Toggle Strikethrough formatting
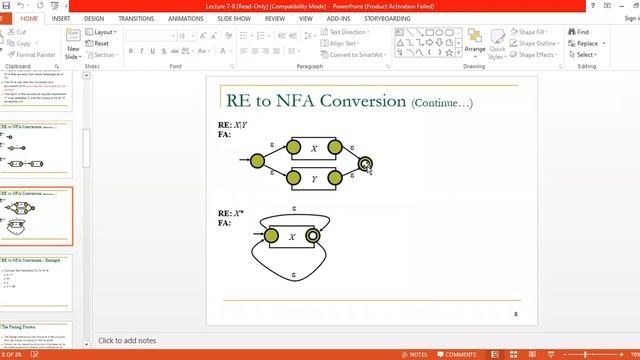640x360 pixels. click(x=174, y=51)
